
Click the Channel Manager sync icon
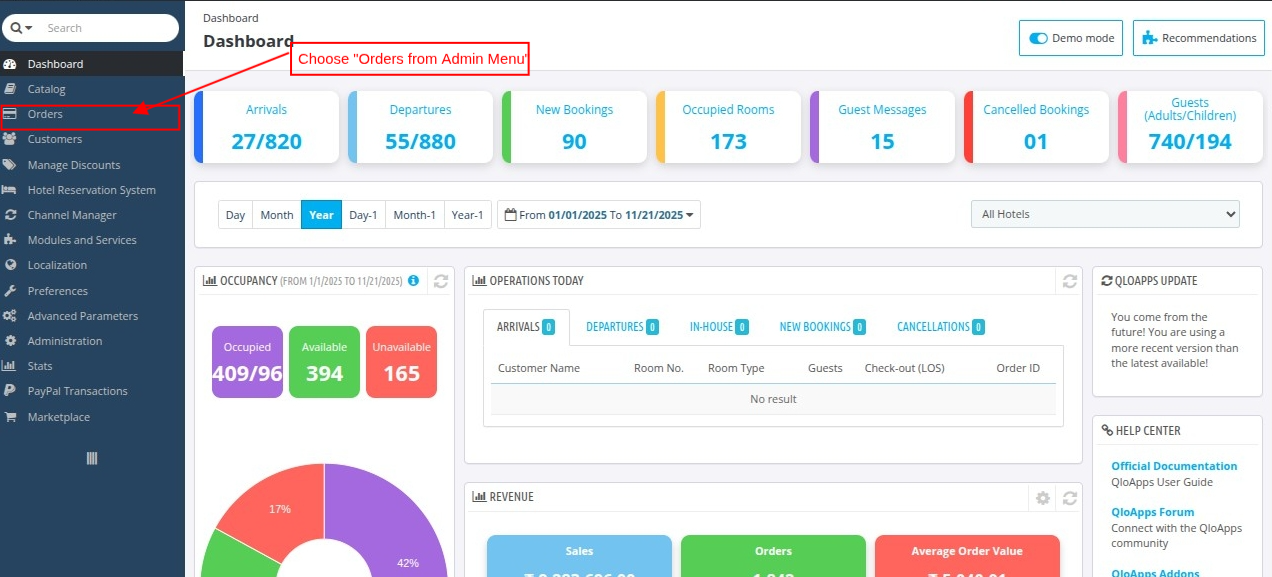(10, 215)
